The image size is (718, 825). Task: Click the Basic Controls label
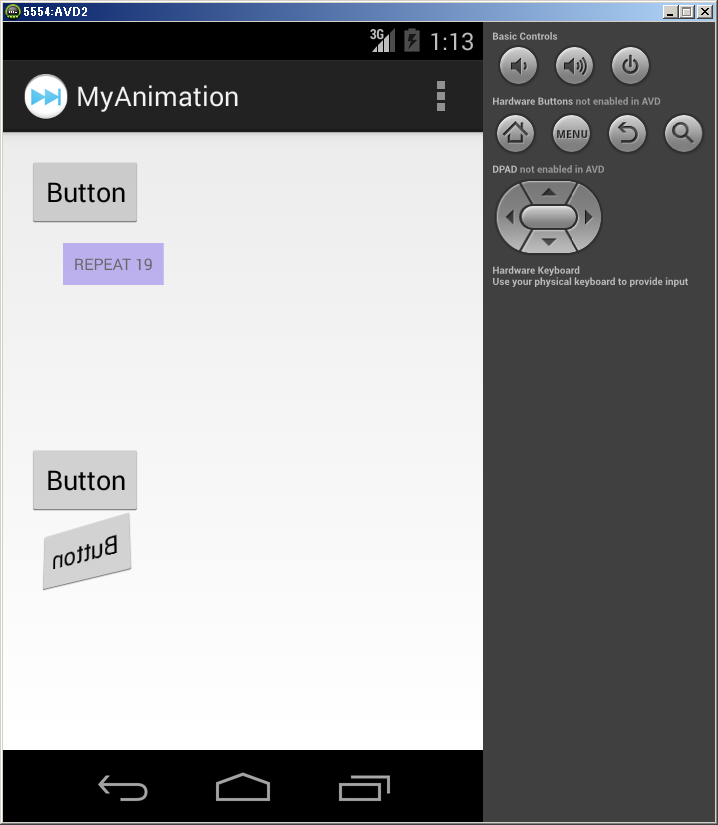524,36
